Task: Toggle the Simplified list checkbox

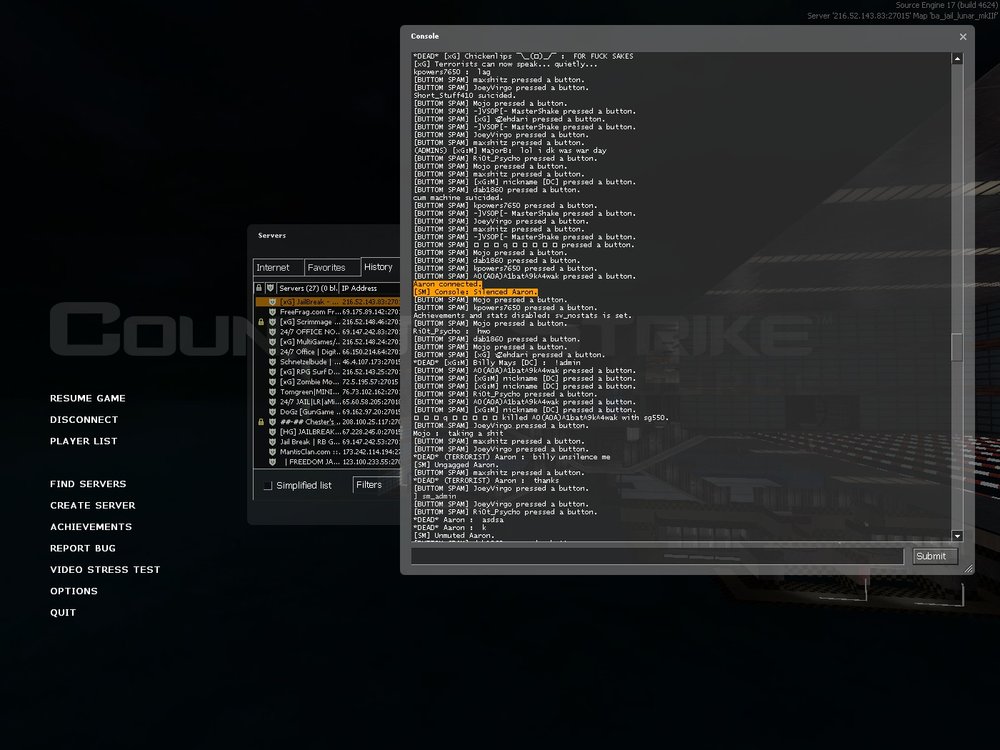Action: pyautogui.click(x=268, y=486)
